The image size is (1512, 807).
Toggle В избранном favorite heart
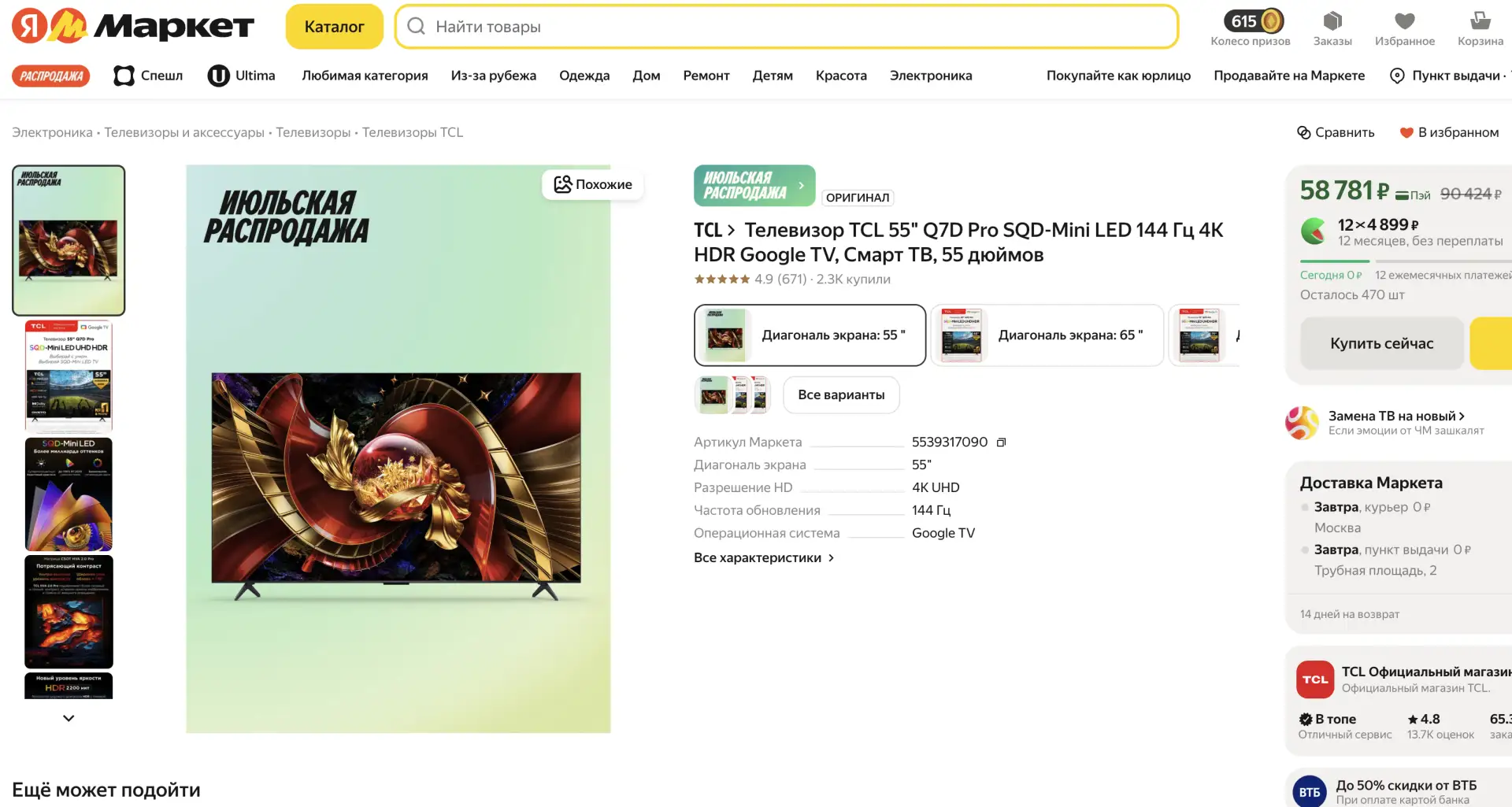tap(1406, 132)
